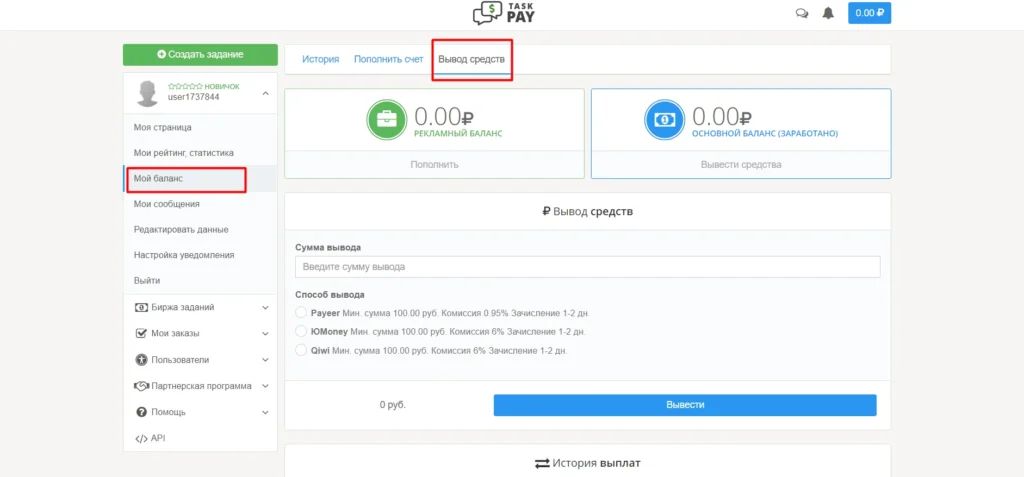1024x477 pixels.
Task: Select Qiwi withdrawal method
Action: 301,350
